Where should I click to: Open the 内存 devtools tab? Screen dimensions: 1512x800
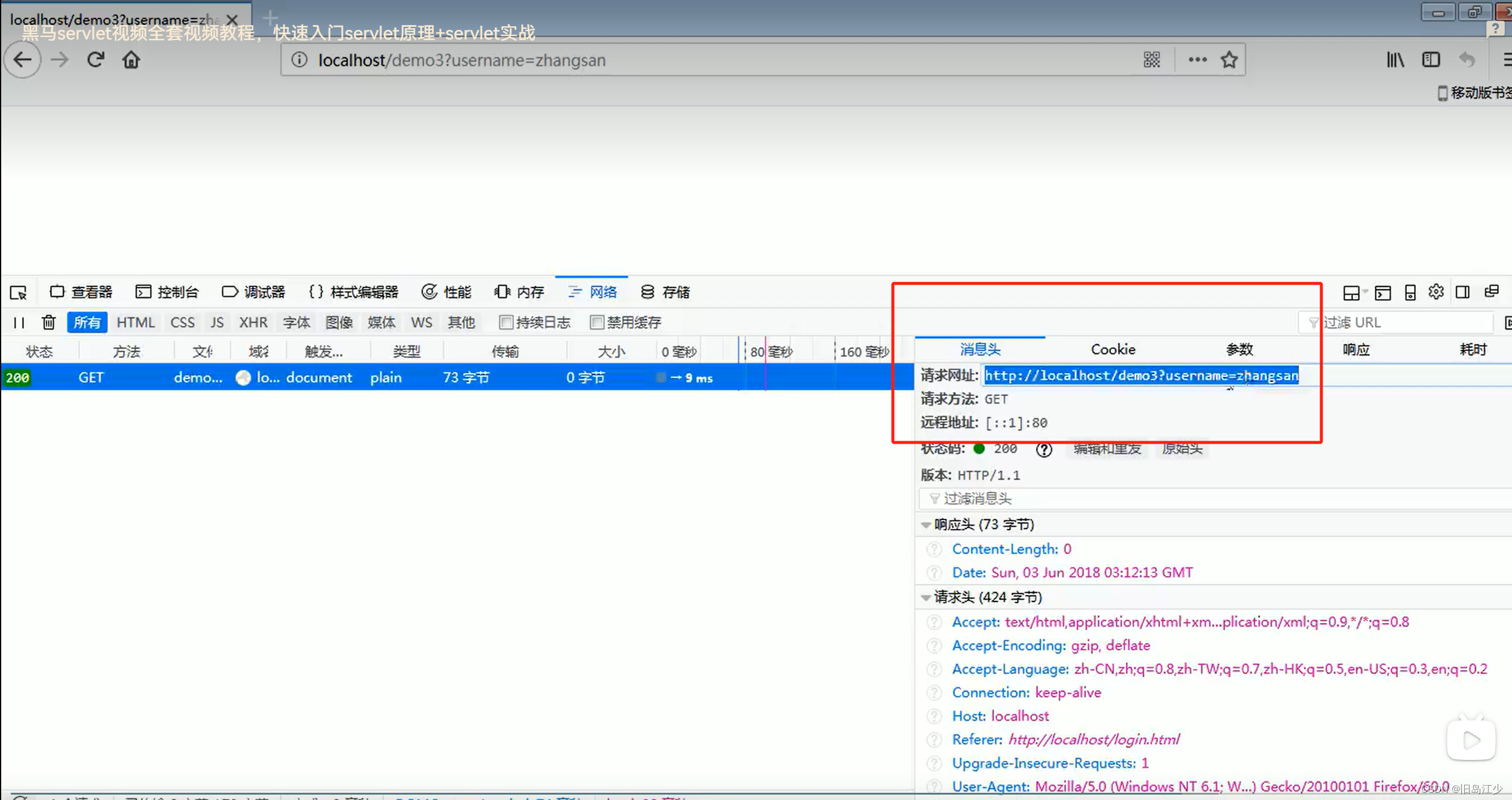519,292
